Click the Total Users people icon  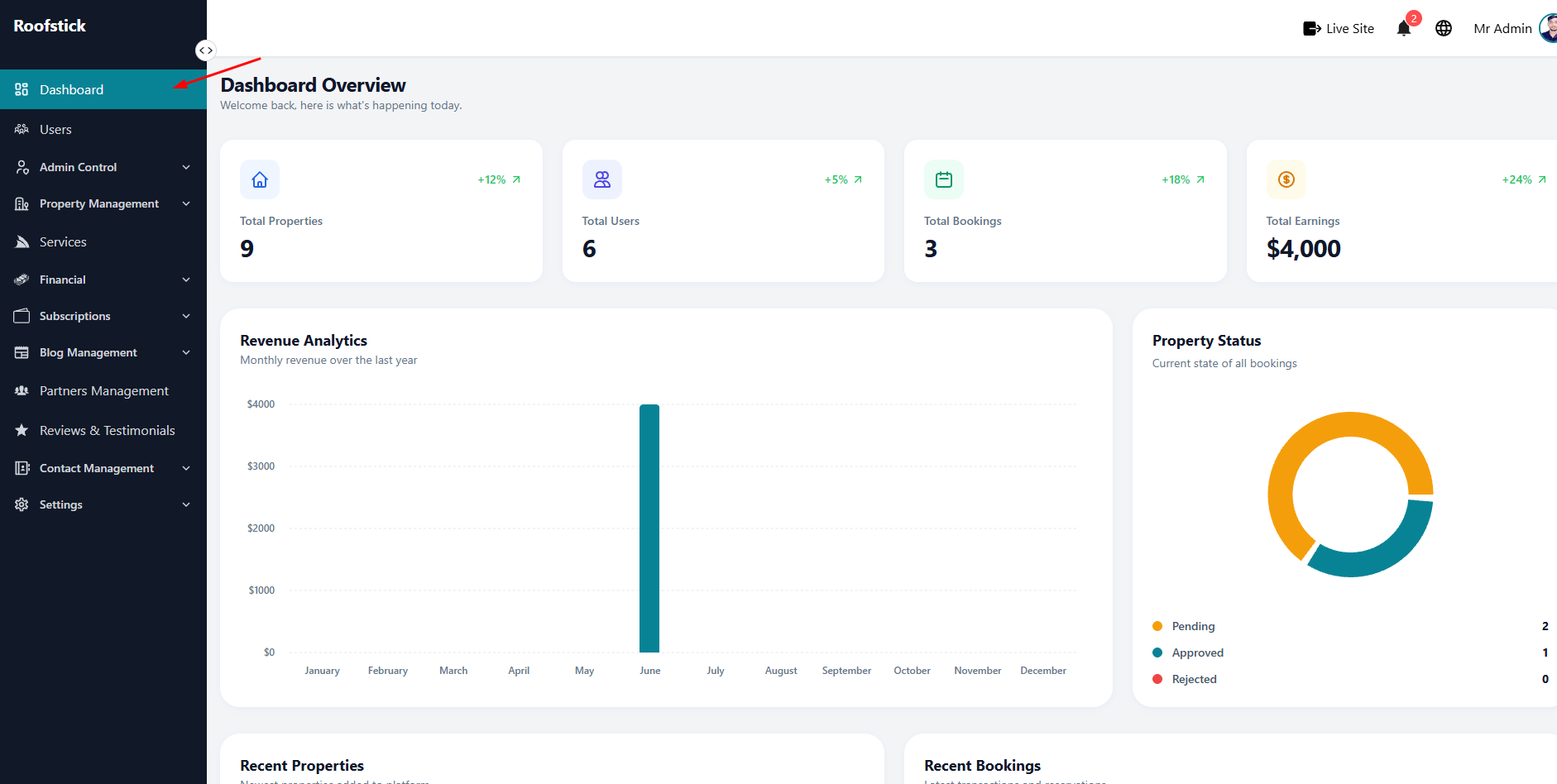[602, 179]
